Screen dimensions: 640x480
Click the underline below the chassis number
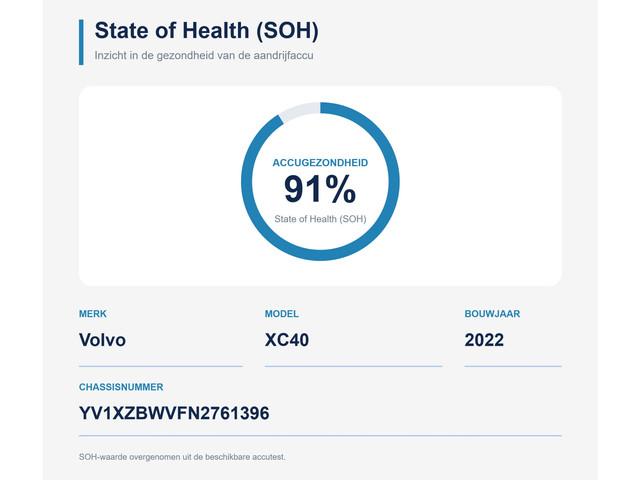pyautogui.click(x=320, y=436)
